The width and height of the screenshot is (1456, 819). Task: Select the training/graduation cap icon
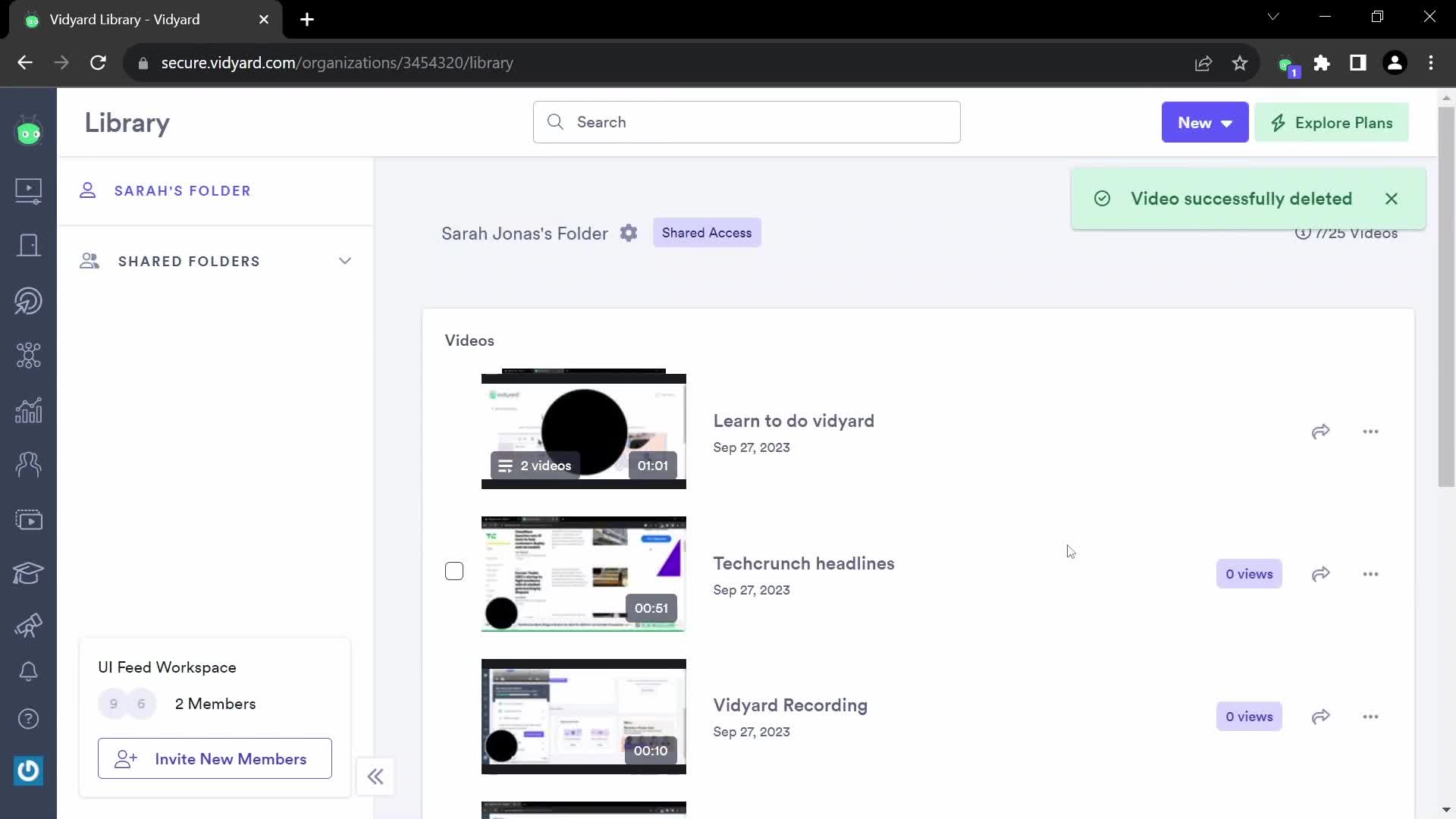pos(28,573)
